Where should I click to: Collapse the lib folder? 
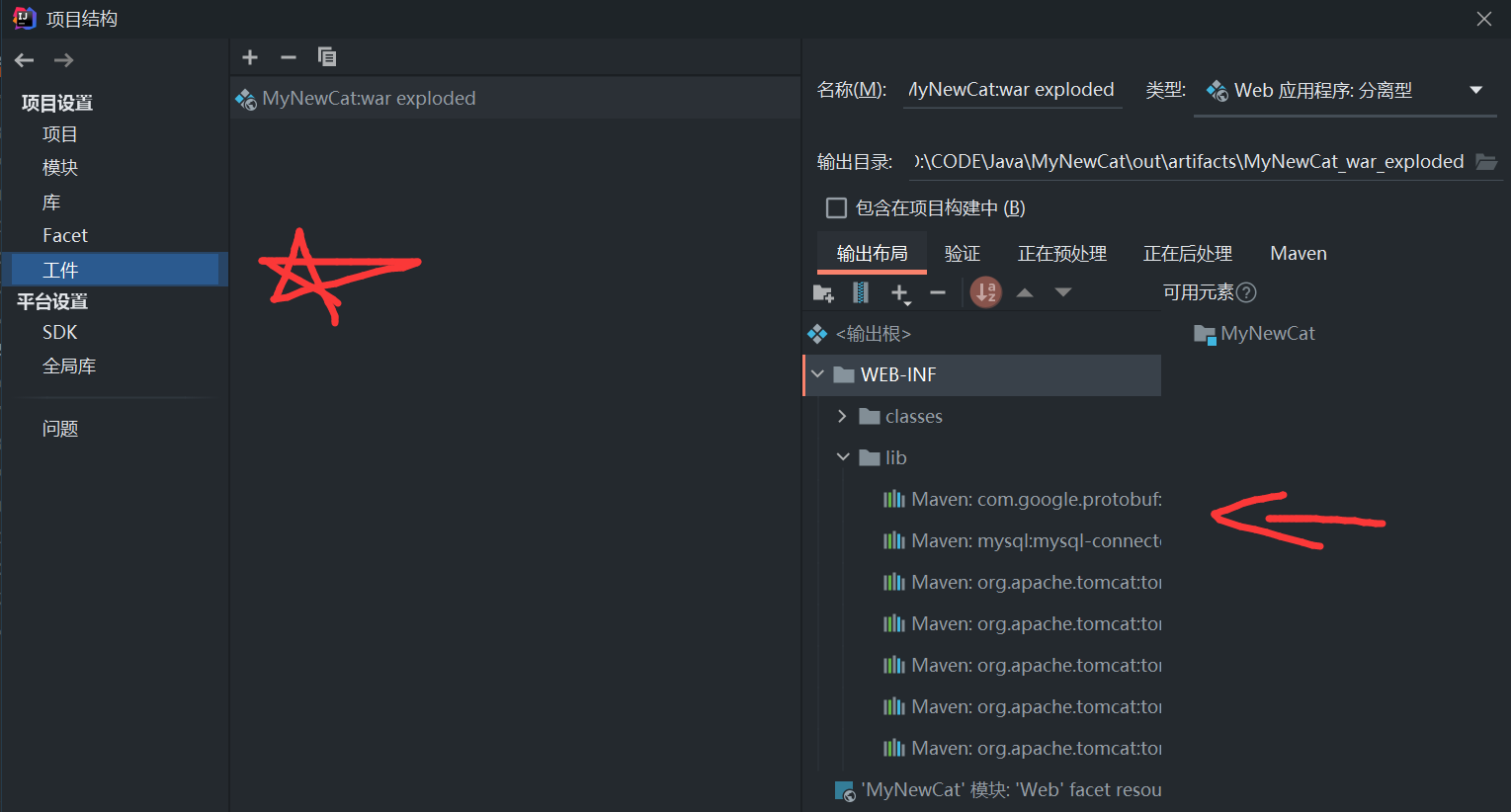(x=843, y=457)
